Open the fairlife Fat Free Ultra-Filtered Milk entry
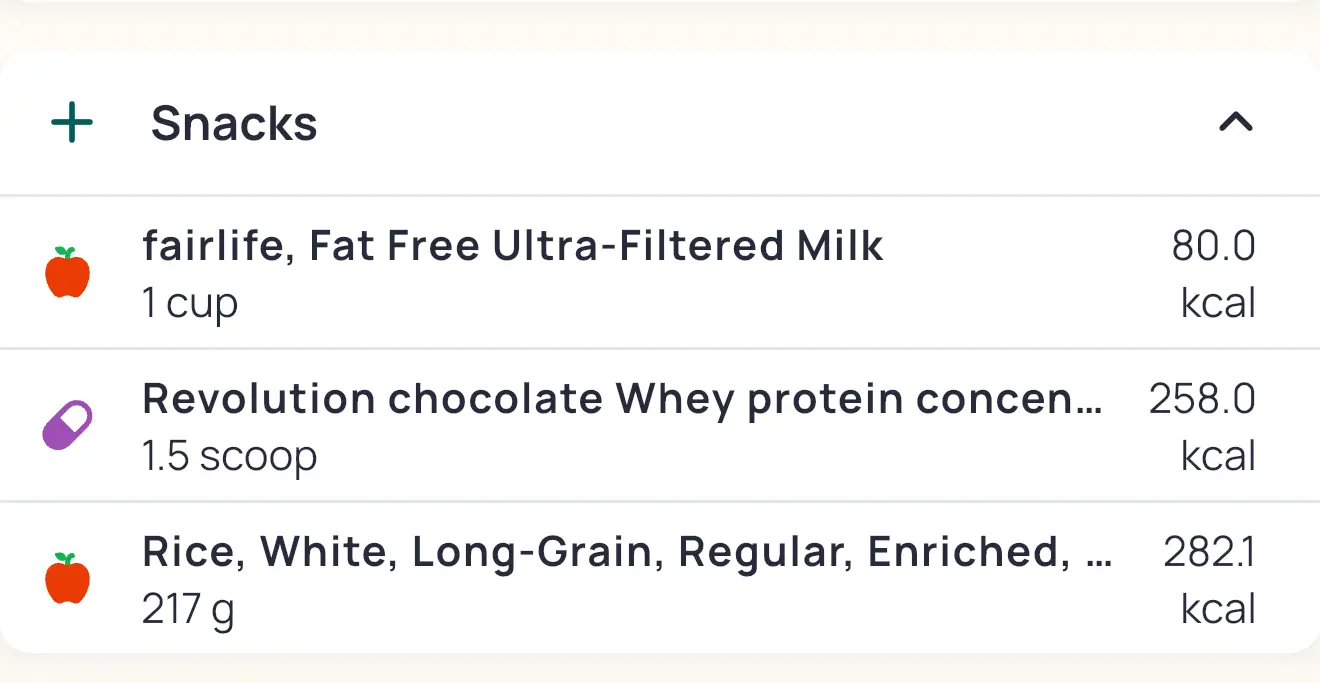Image resolution: width=1320 pixels, height=683 pixels. coord(513,246)
